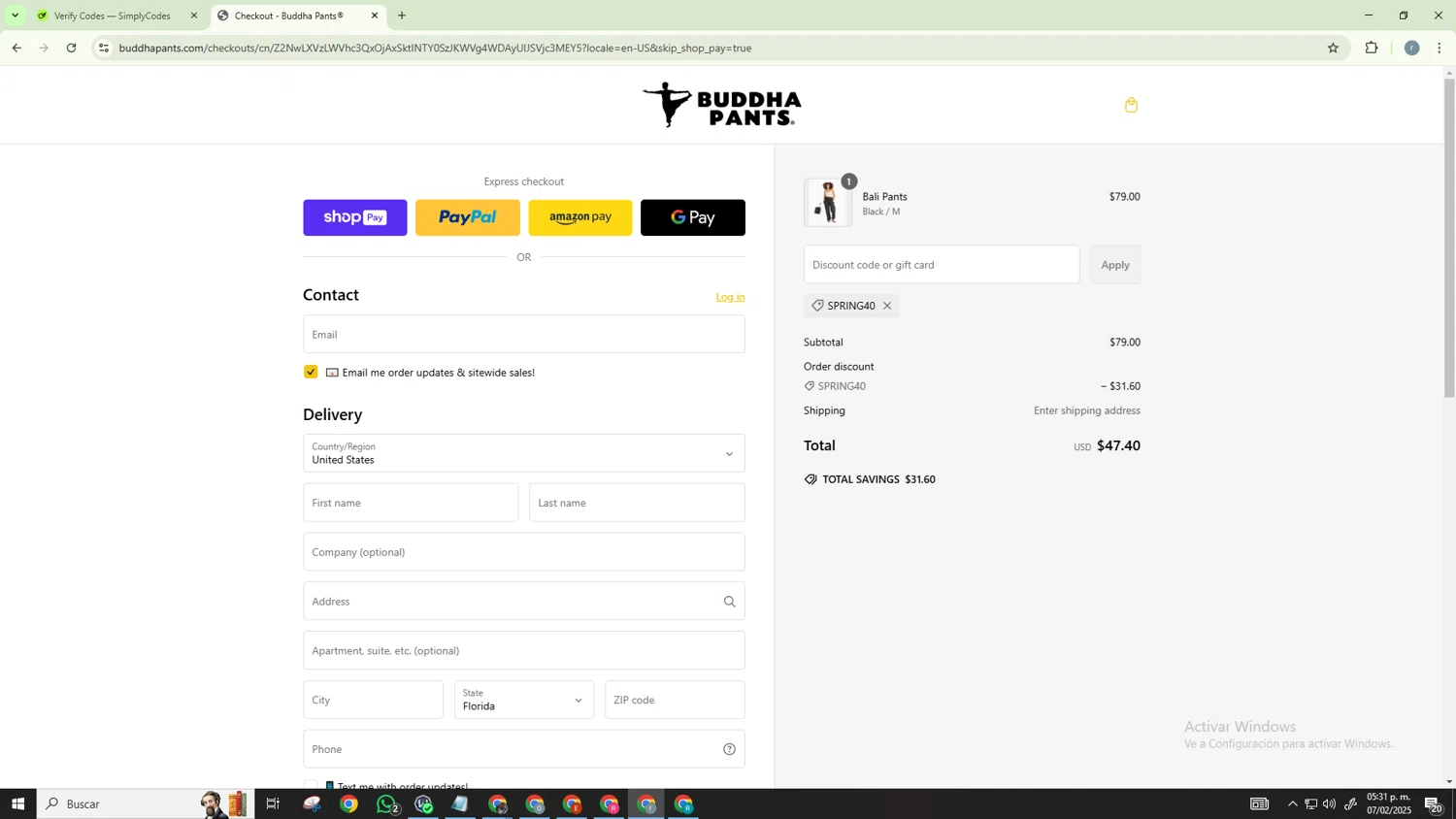Open WhatsApp from the taskbar
The width and height of the screenshot is (1456, 819).
point(387,804)
